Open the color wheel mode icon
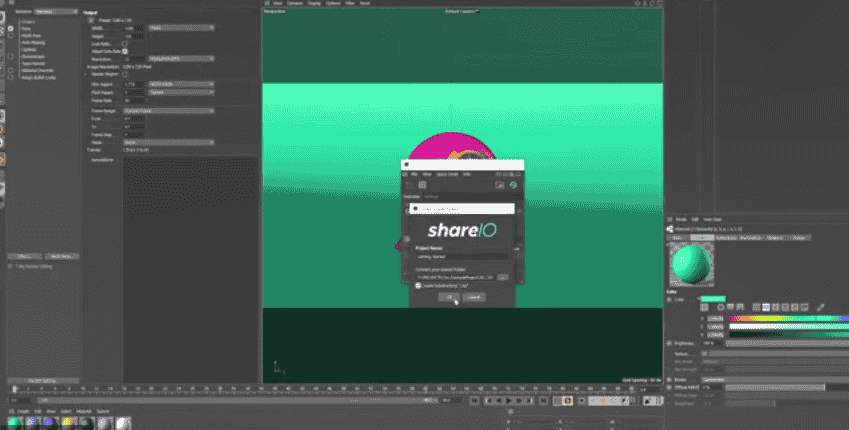This screenshot has height=430, width=849. click(721, 307)
